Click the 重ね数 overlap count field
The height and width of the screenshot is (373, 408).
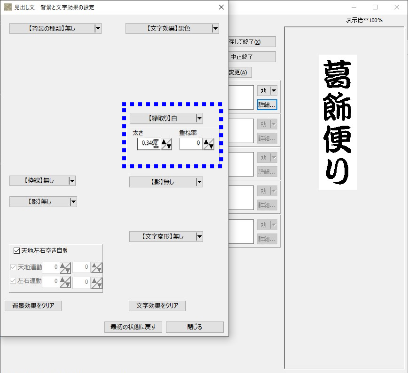[x=191, y=144]
